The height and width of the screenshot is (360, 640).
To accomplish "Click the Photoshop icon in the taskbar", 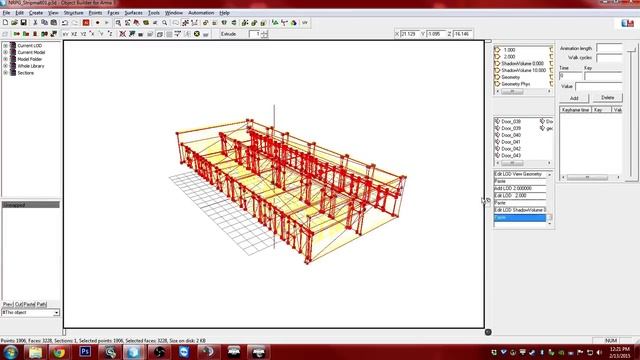I will click(85, 352).
